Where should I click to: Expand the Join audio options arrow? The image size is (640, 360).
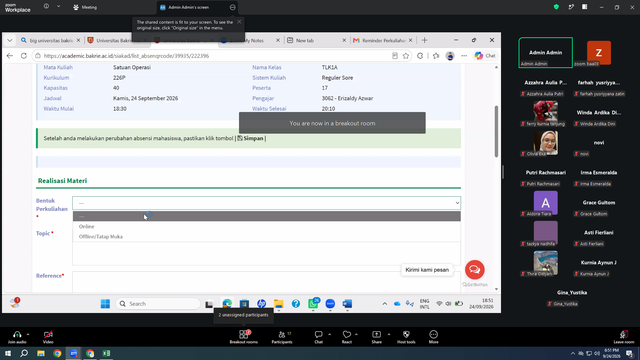point(28,334)
